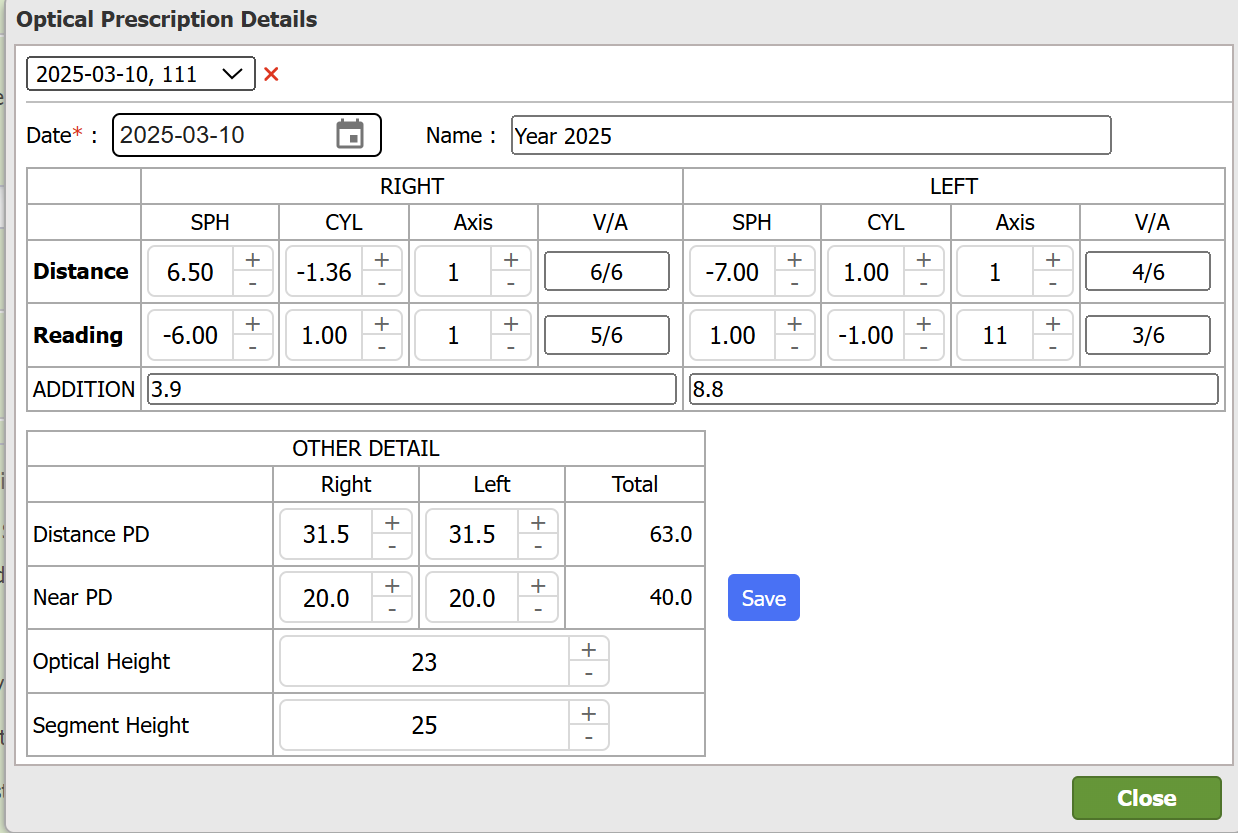The width and height of the screenshot is (1238, 833).
Task: Increase Right Distance SPH with plus button
Action: 253,260
